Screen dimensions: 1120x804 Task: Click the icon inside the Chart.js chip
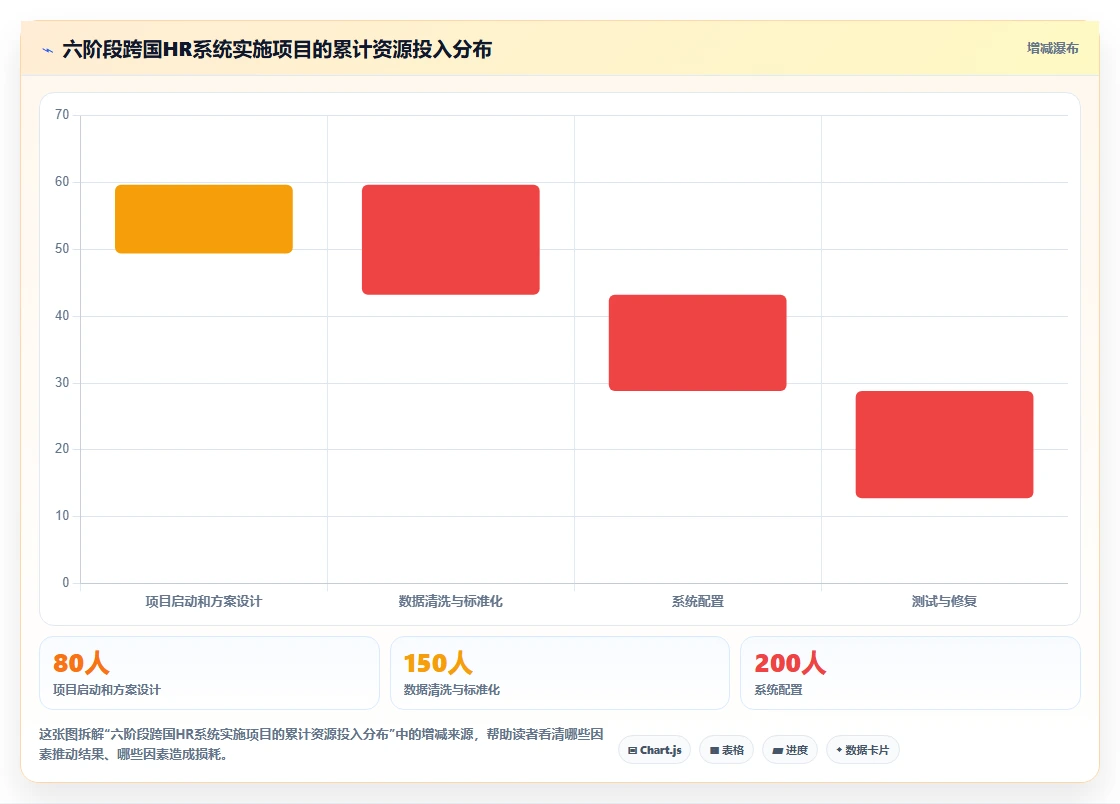632,750
